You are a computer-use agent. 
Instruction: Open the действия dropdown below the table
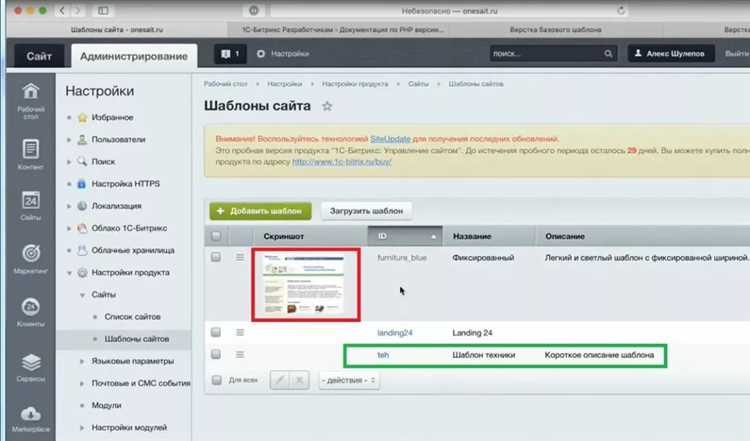click(349, 380)
